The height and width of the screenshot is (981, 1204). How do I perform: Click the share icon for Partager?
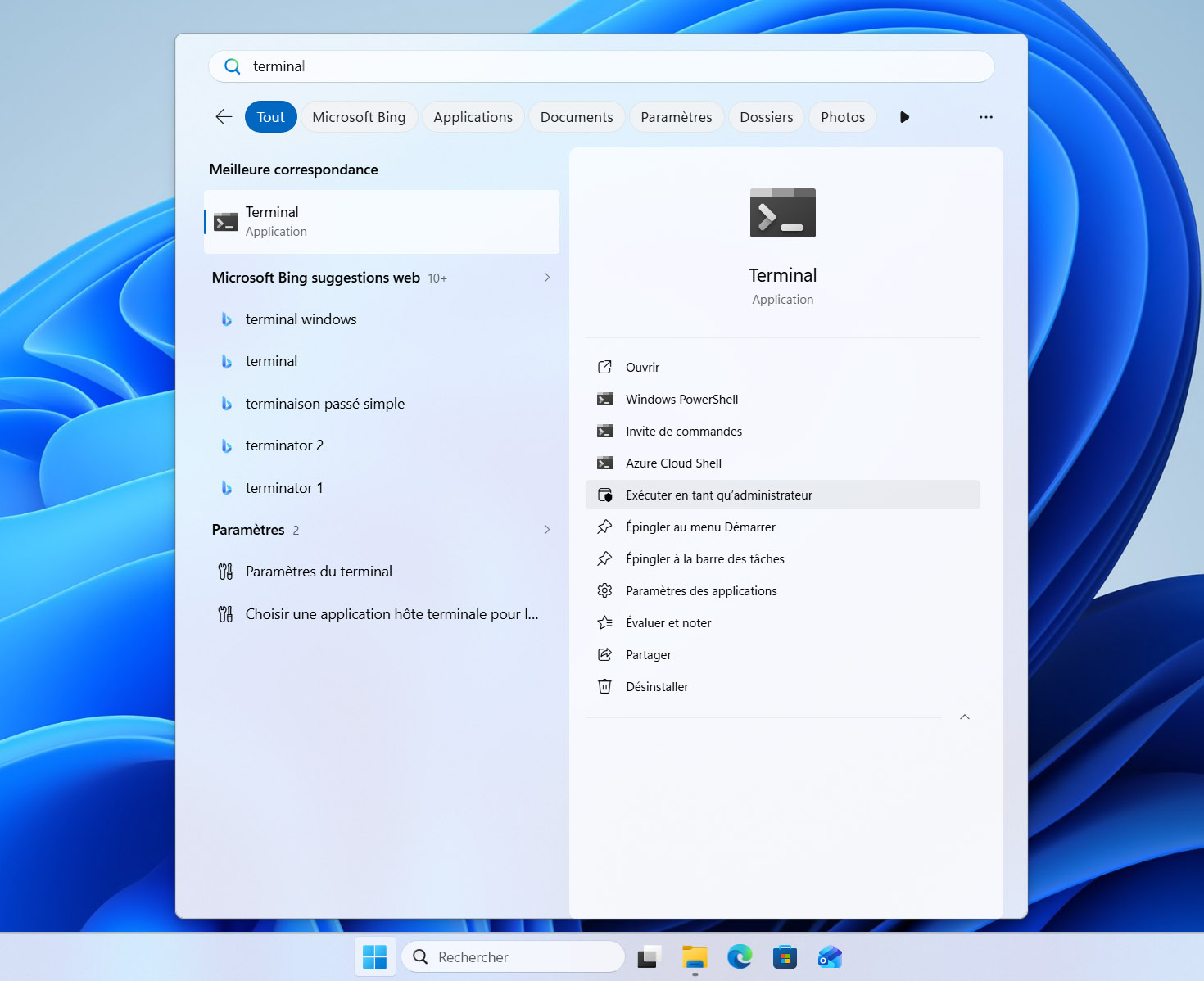[605, 654]
